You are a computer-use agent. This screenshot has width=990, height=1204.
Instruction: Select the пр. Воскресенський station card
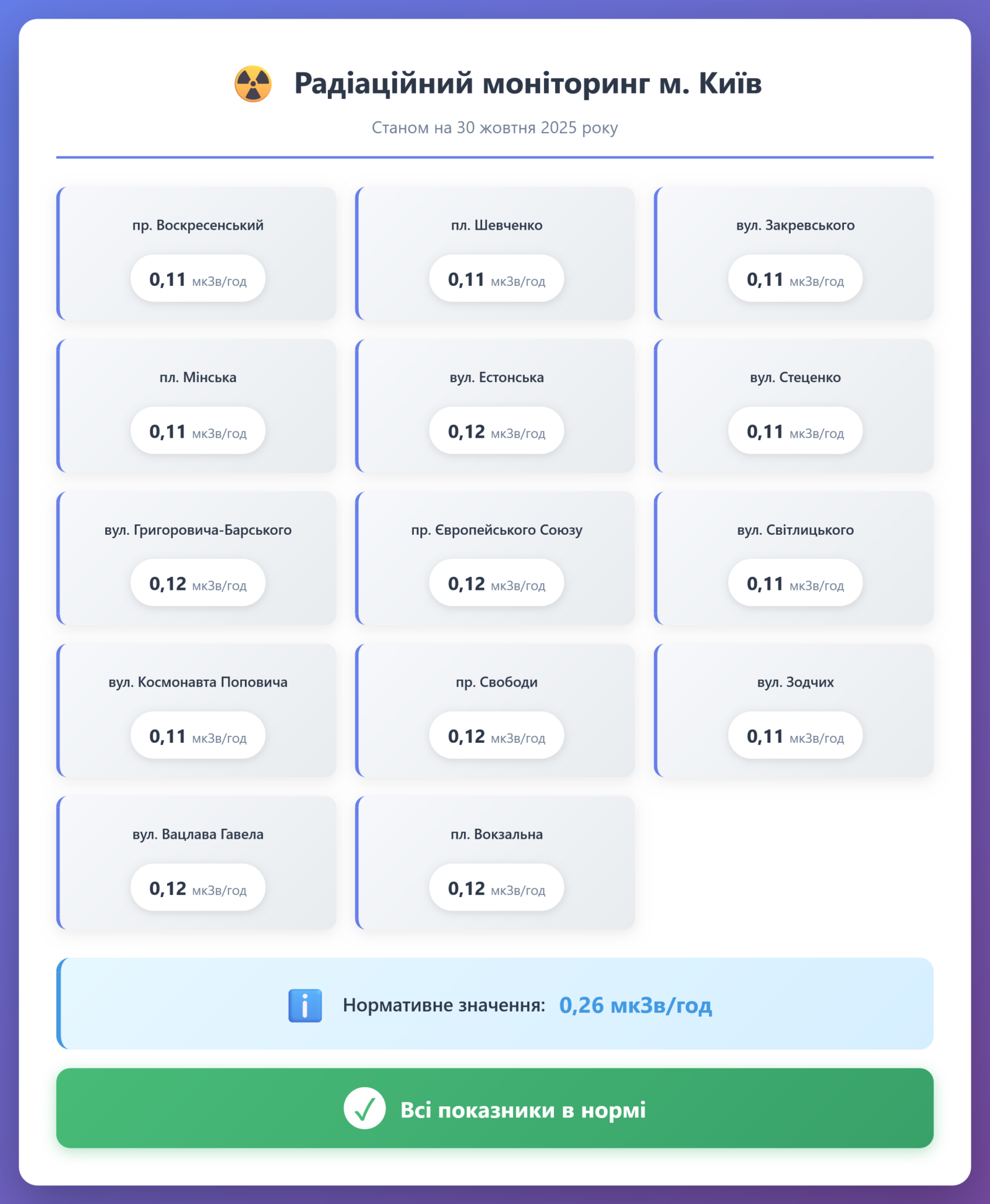[197, 253]
